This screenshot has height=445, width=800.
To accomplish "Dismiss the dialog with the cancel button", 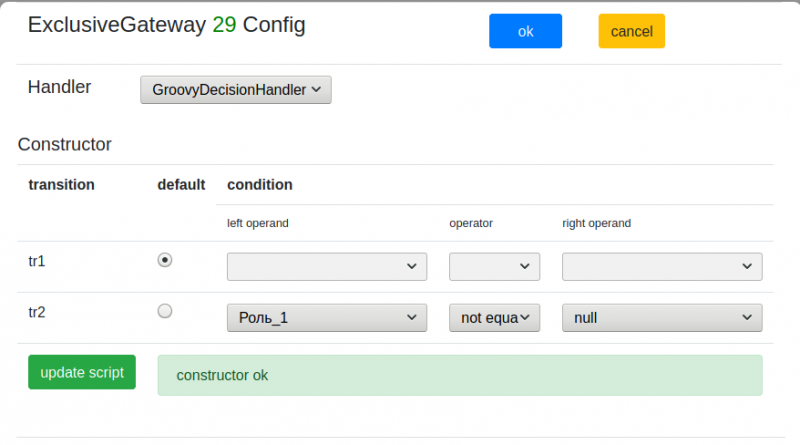I will point(632,31).
